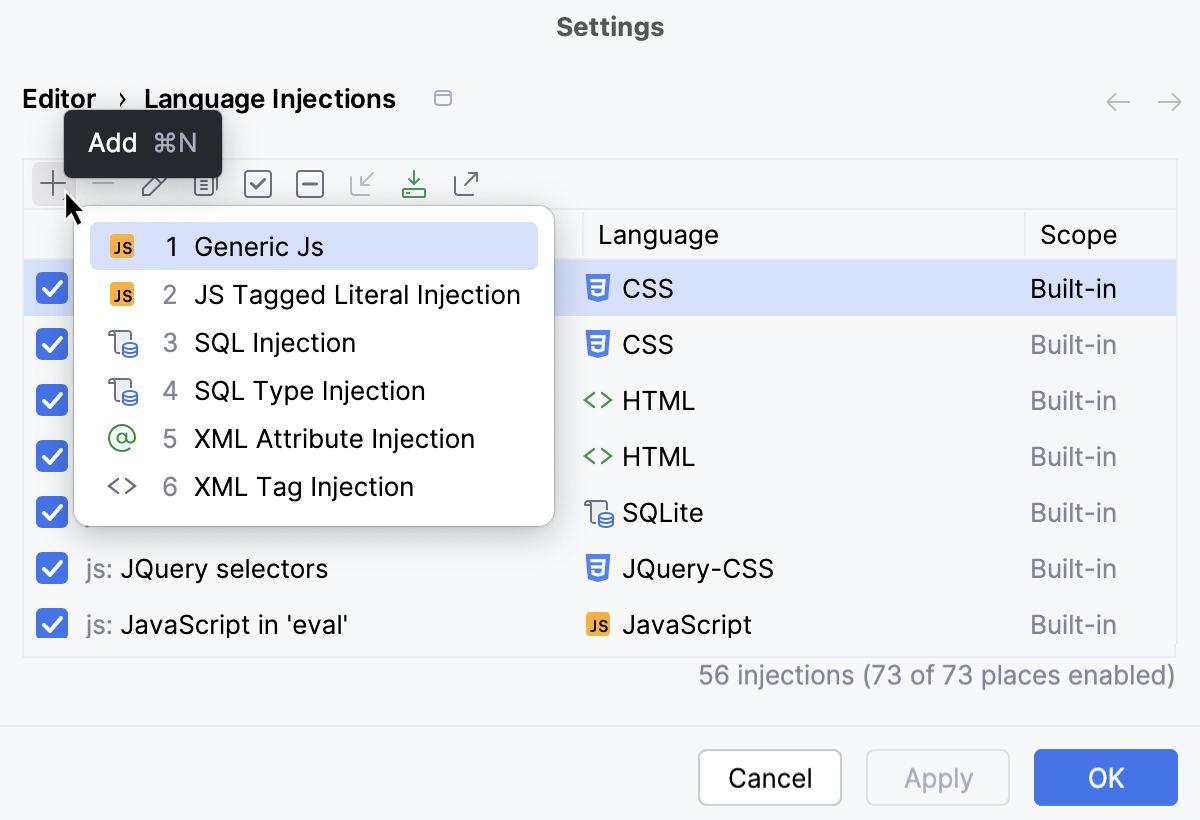Click the Disable selected injections icon
Screen dimensions: 1200x820
click(x=310, y=184)
